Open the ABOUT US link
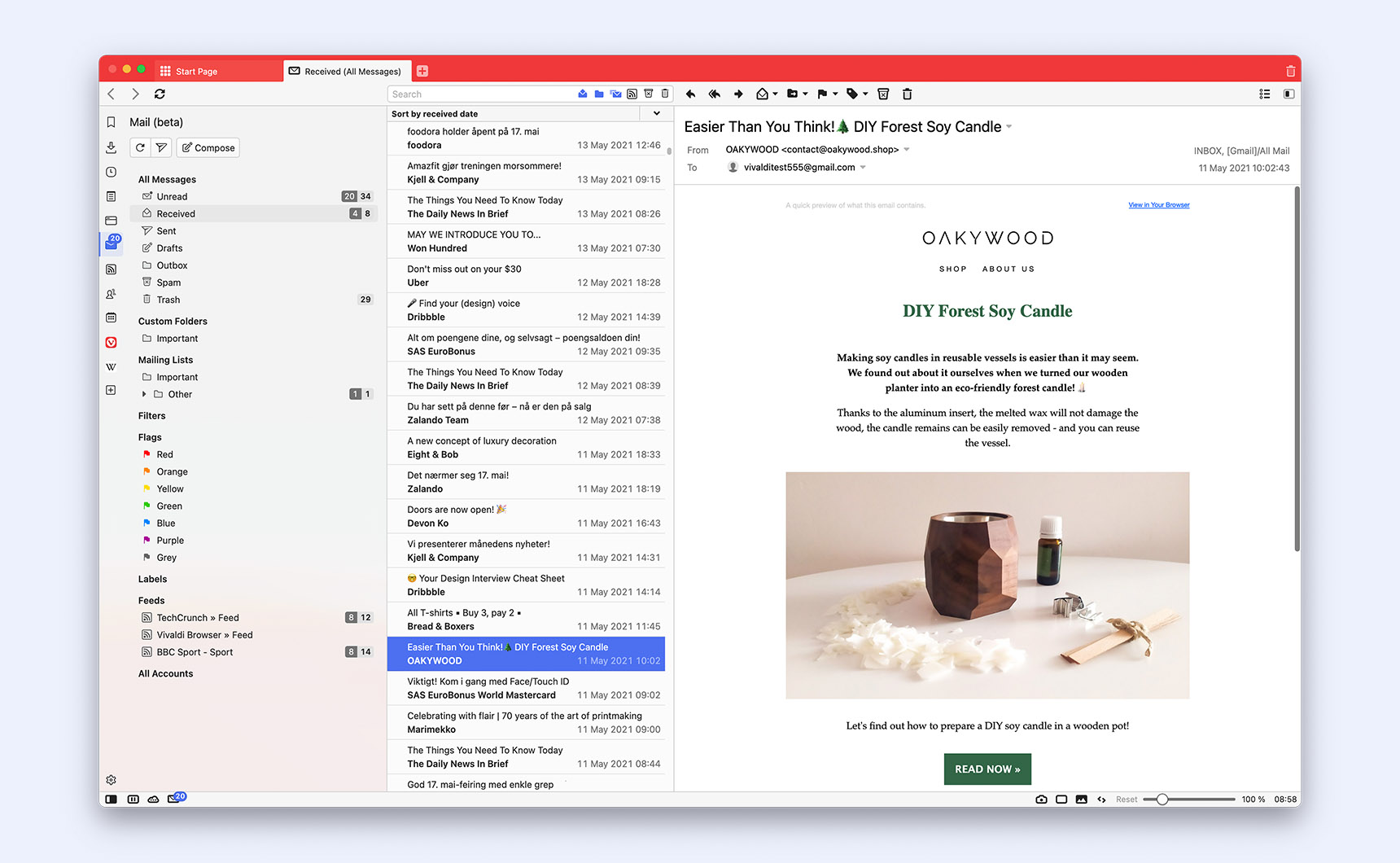The height and width of the screenshot is (863, 1400). [1008, 269]
